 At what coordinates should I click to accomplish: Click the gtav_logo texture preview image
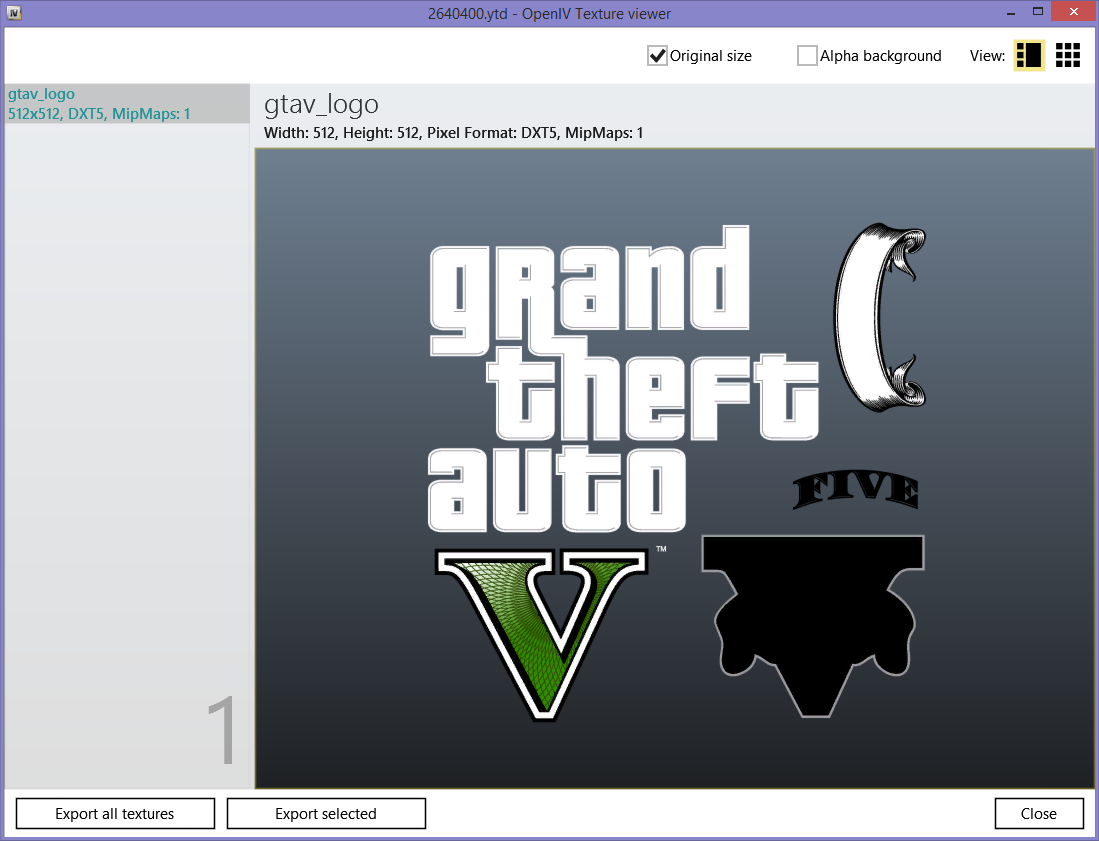pos(674,468)
